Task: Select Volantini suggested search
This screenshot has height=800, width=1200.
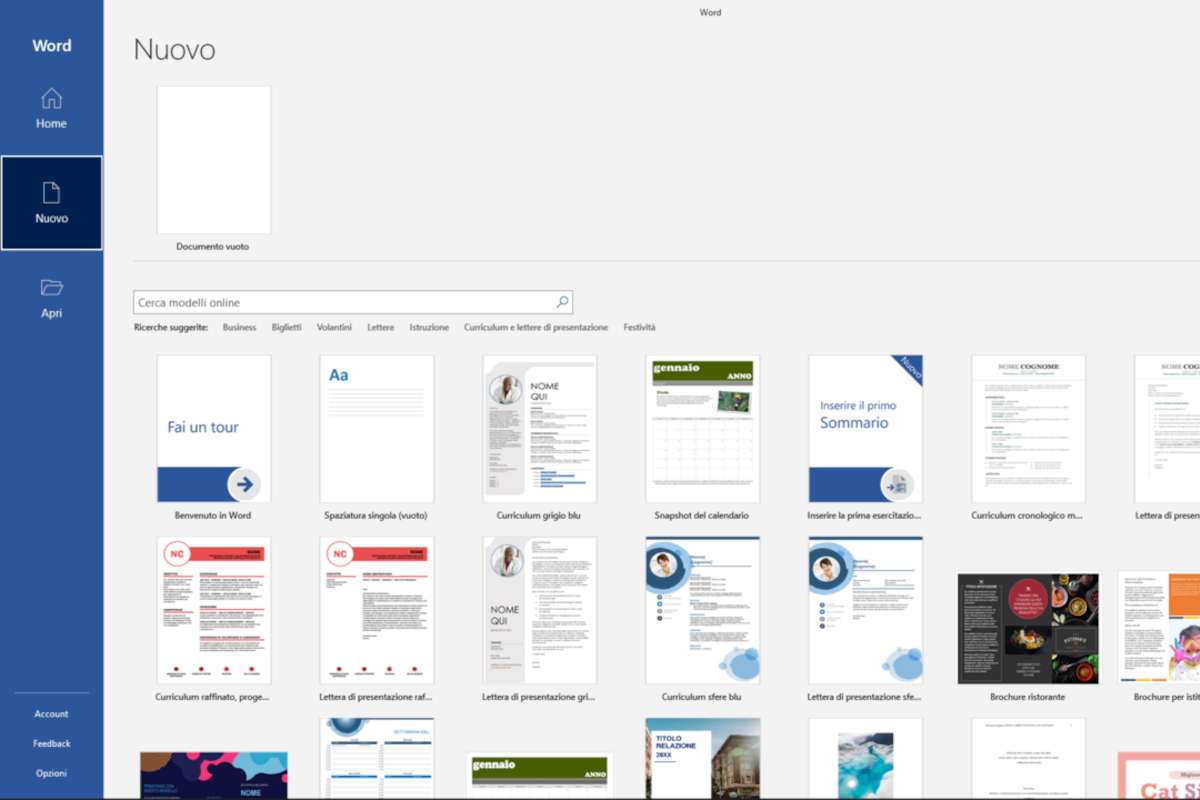Action: [334, 327]
